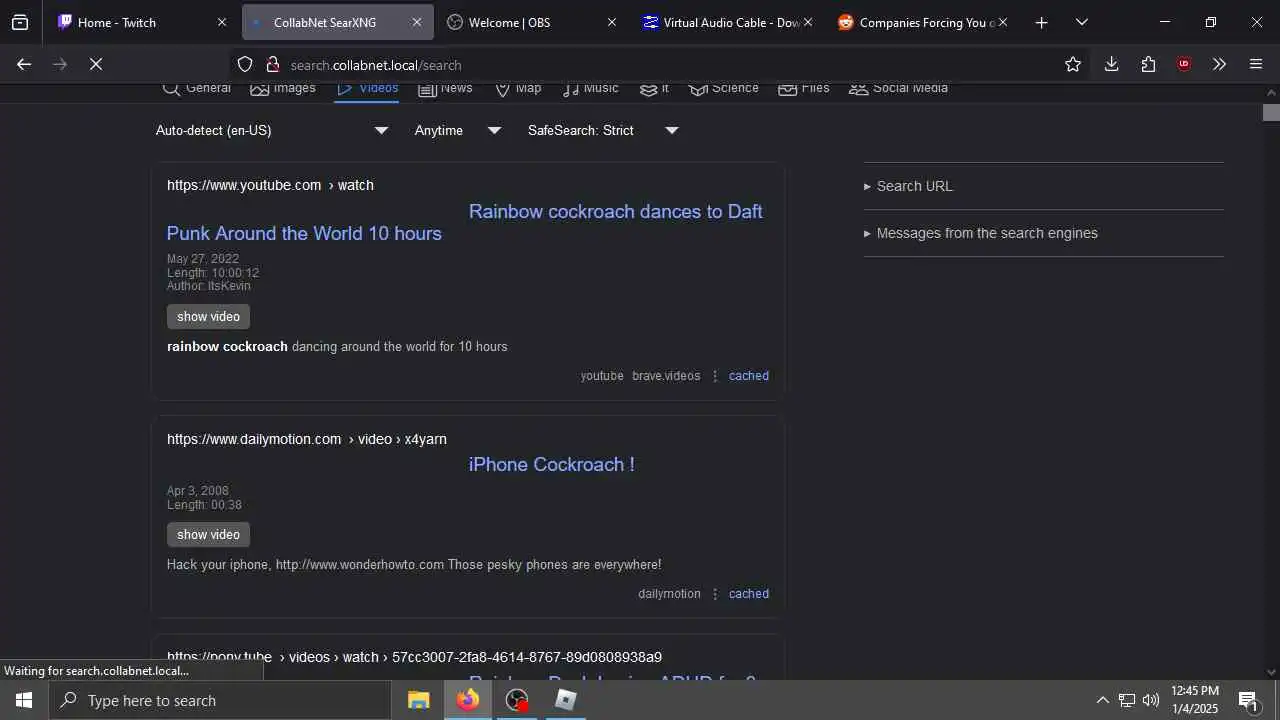Select the General search category
This screenshot has height=720, width=1280.
coord(196,88)
